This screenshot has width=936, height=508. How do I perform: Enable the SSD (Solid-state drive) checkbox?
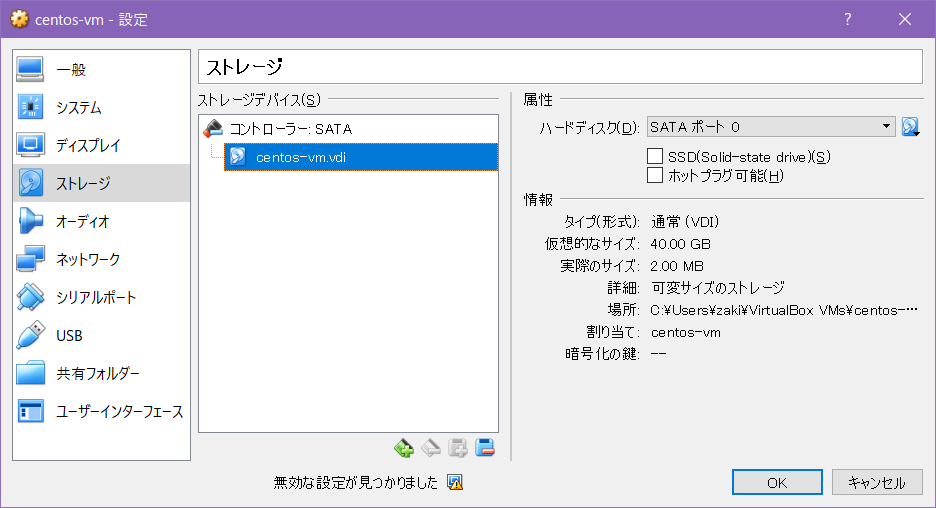tap(655, 156)
